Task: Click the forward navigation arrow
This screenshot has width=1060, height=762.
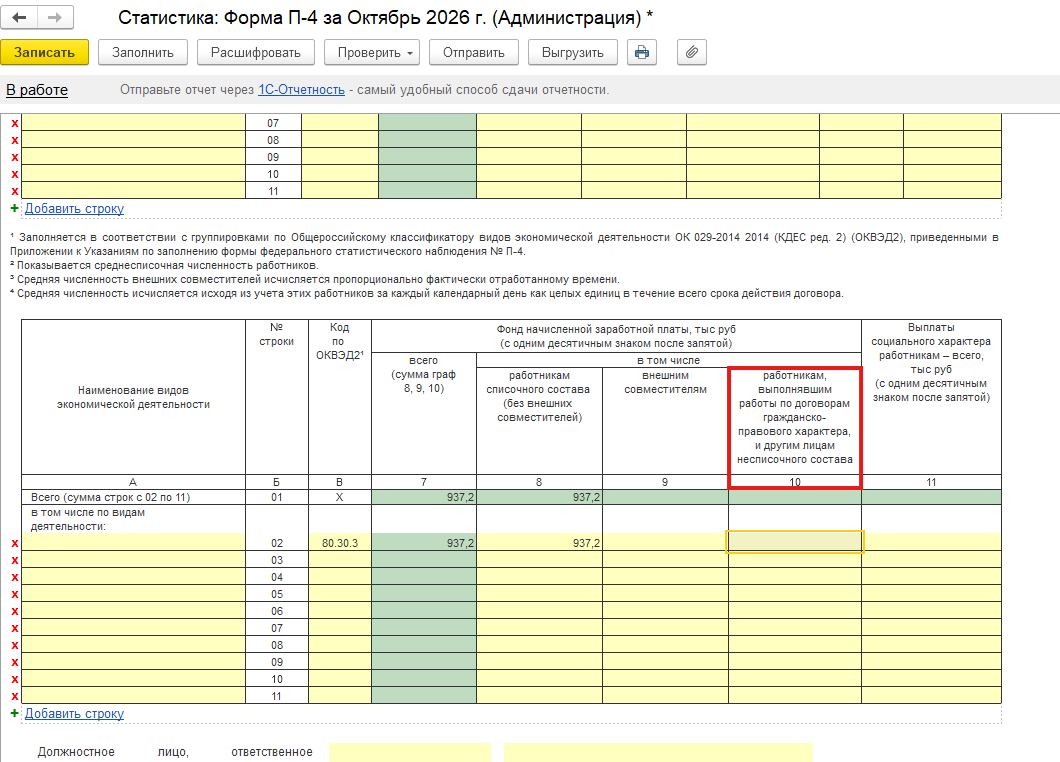Action: click(55, 18)
